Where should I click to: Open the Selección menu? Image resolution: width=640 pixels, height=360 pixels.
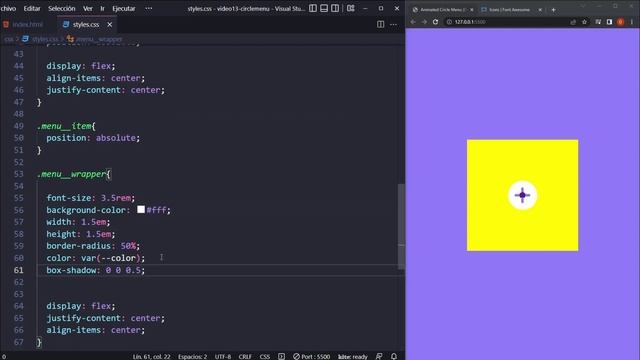point(62,8)
